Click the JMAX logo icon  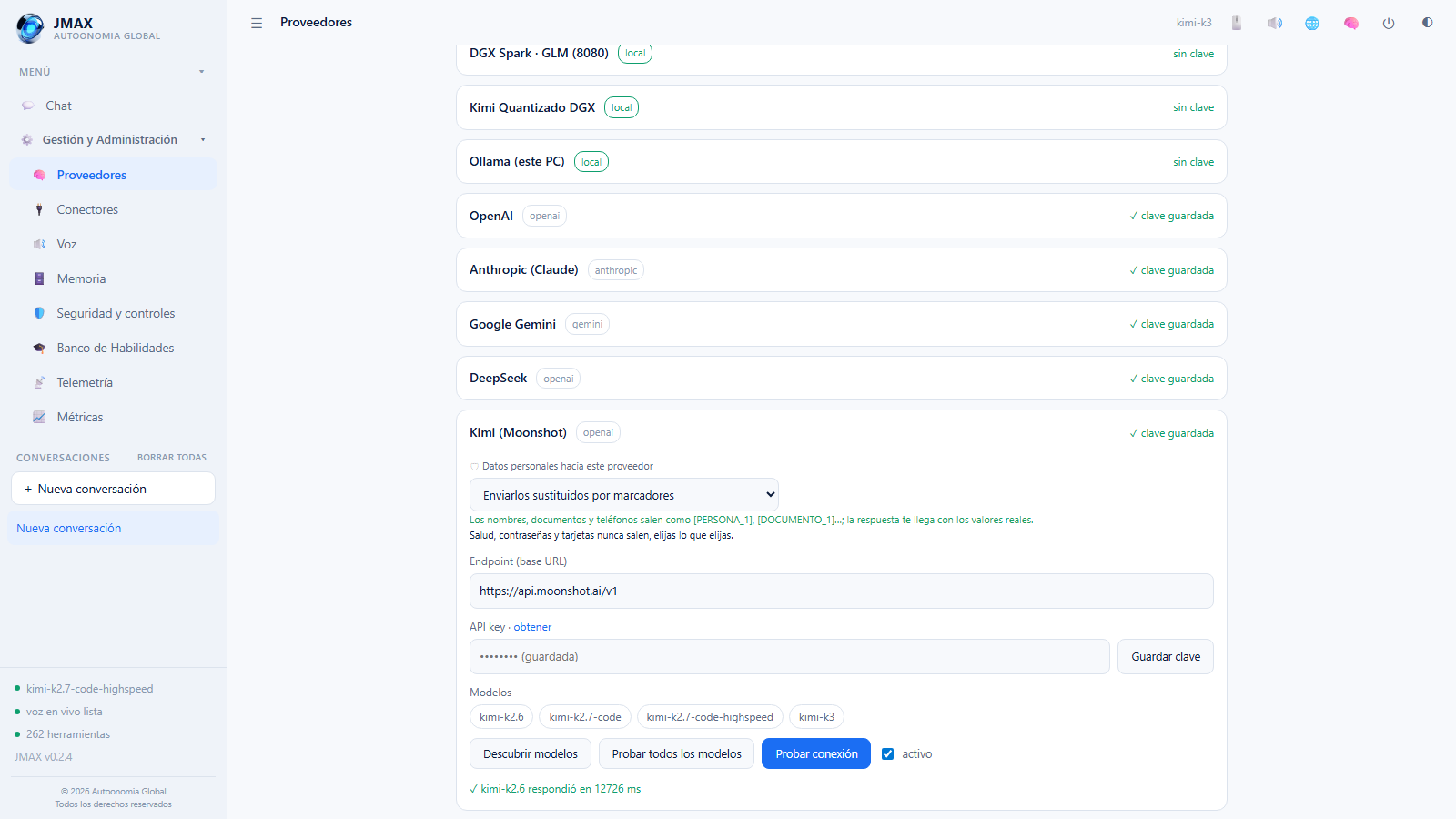point(30,28)
